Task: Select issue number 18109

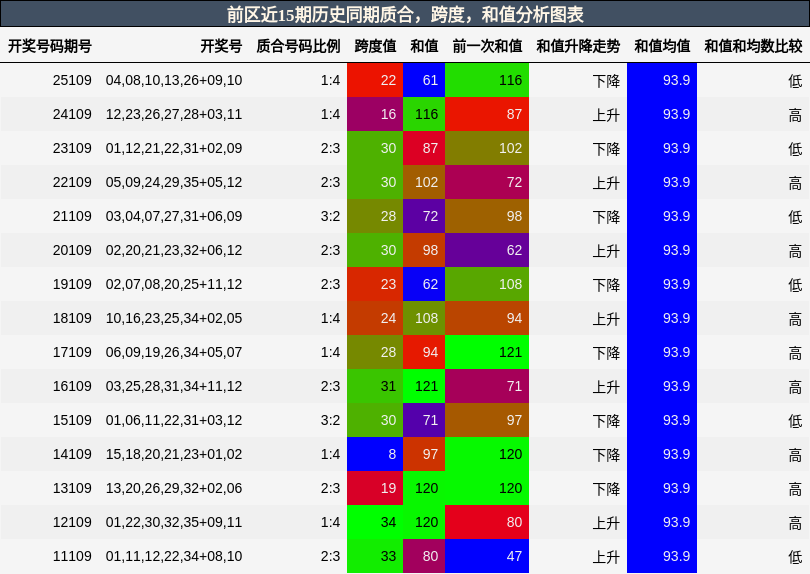Action: pyautogui.click(x=72, y=318)
